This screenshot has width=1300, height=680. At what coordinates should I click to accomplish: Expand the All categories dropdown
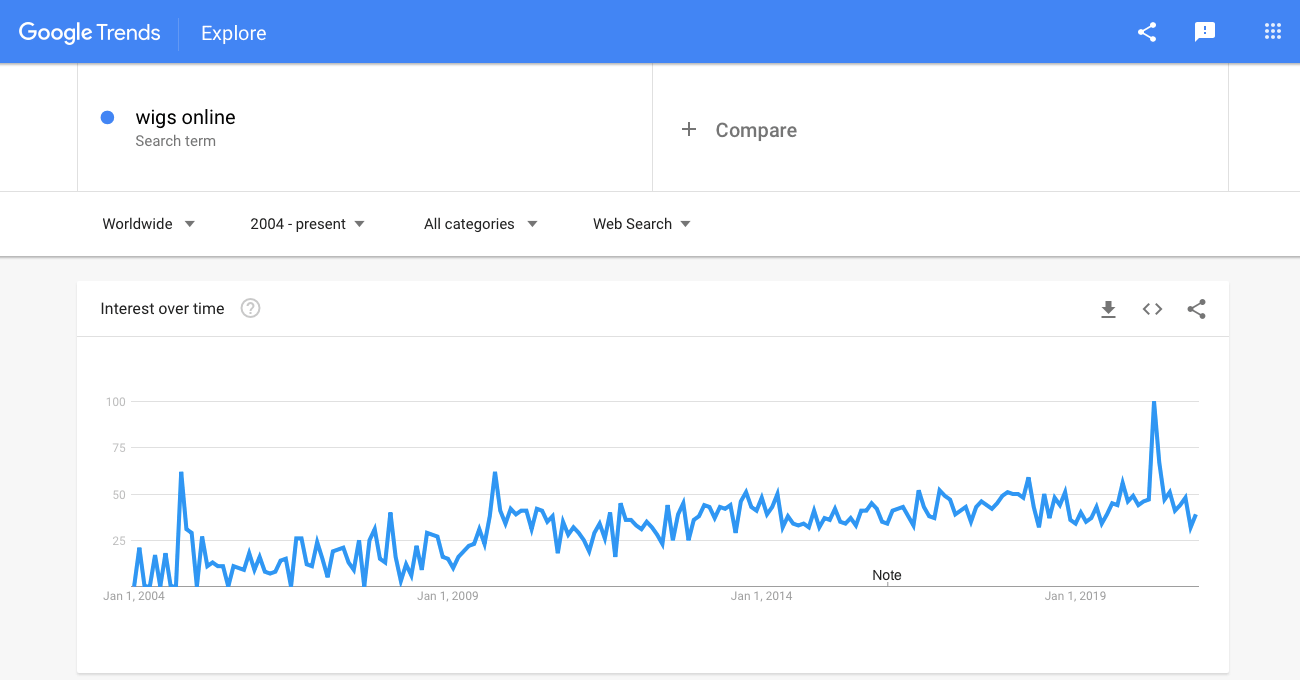click(481, 224)
